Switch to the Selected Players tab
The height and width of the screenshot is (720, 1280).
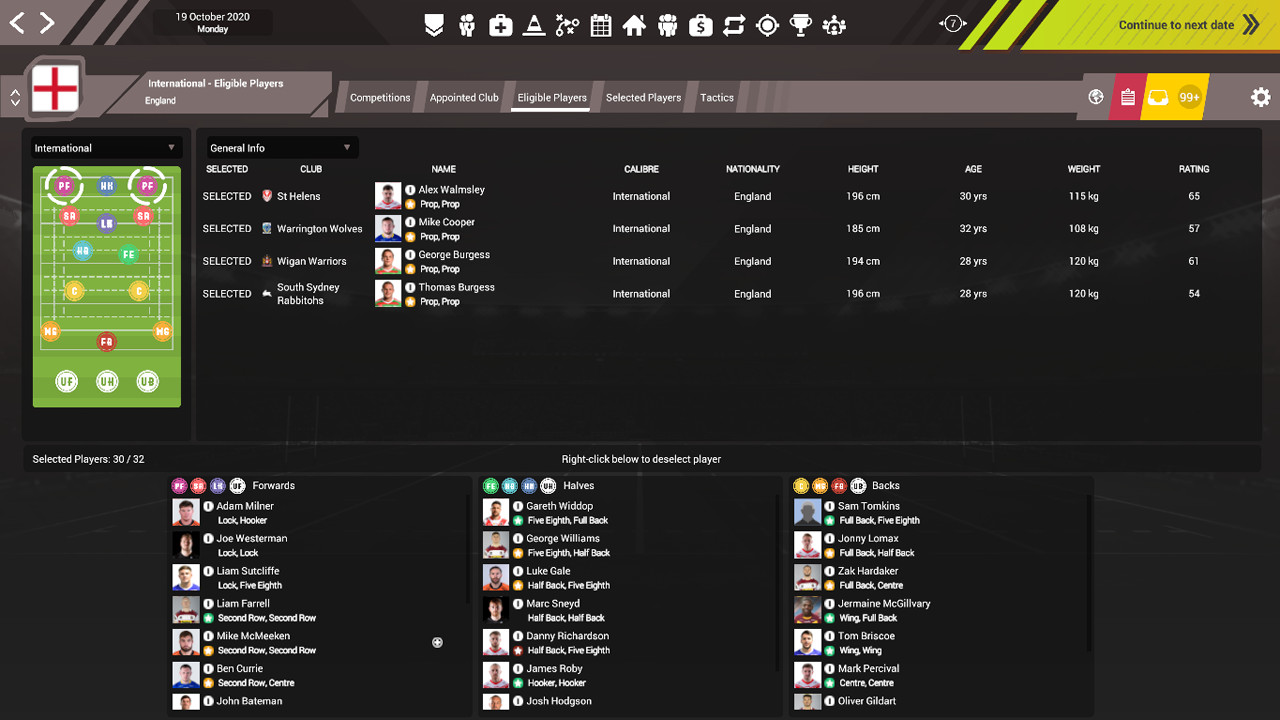(643, 97)
